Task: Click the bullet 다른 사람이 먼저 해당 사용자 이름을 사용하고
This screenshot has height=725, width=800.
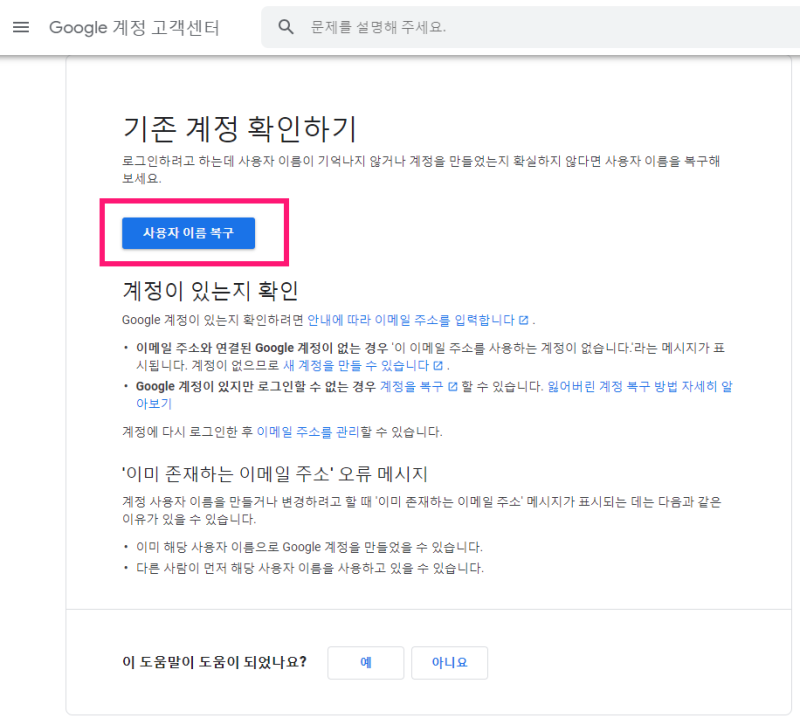Action: point(309,568)
